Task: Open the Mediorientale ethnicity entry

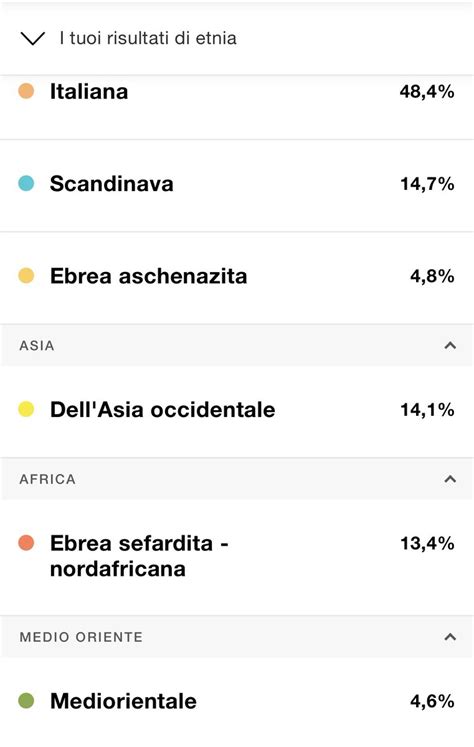Action: click(x=237, y=702)
